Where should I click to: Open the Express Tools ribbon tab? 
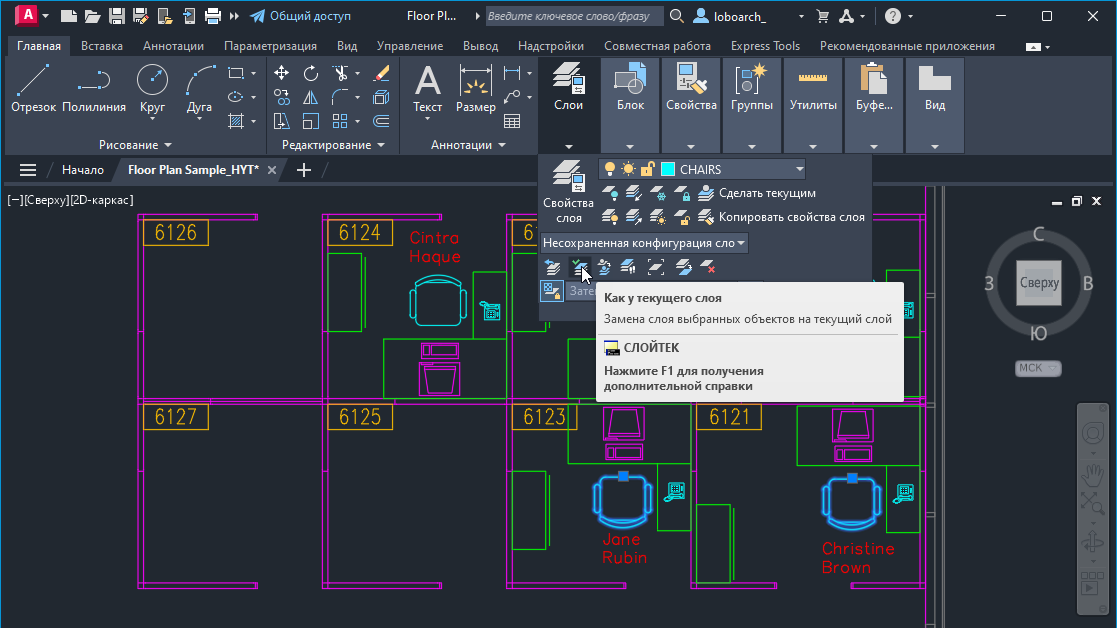point(765,46)
